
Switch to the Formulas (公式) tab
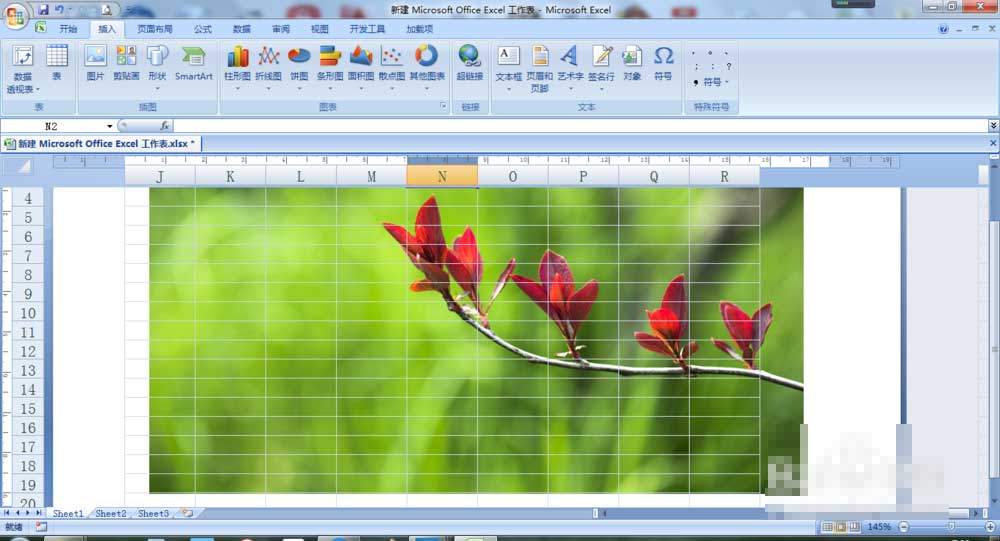(x=203, y=29)
